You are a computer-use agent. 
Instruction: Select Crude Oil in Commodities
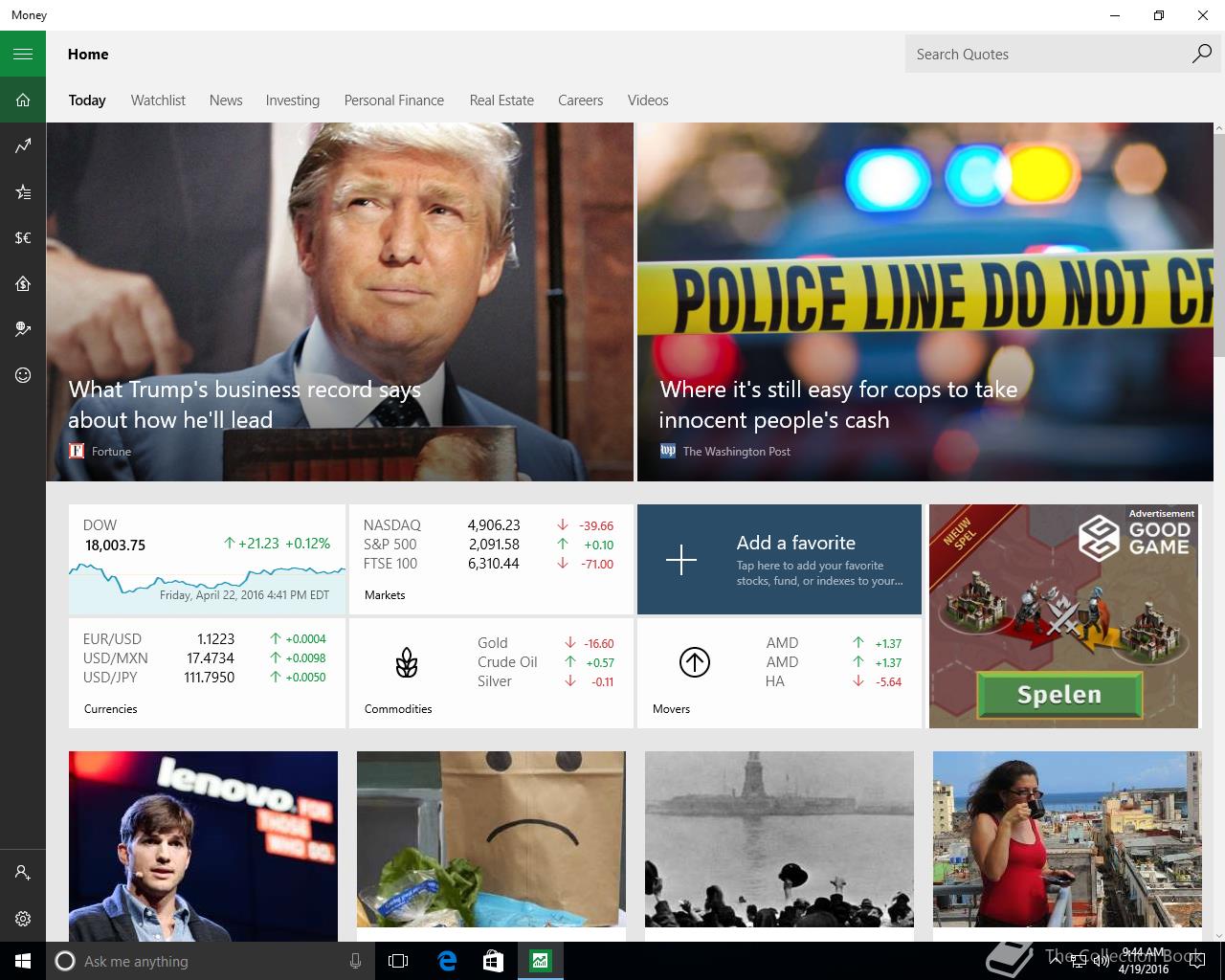pyautogui.click(x=546, y=662)
